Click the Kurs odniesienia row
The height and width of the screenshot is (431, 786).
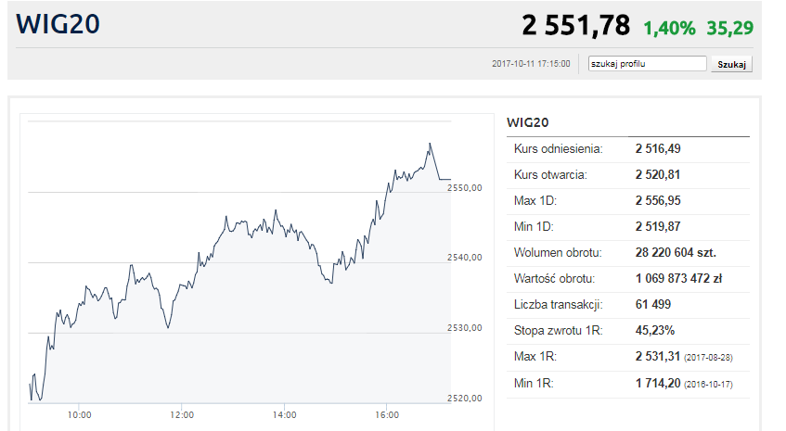click(628, 149)
